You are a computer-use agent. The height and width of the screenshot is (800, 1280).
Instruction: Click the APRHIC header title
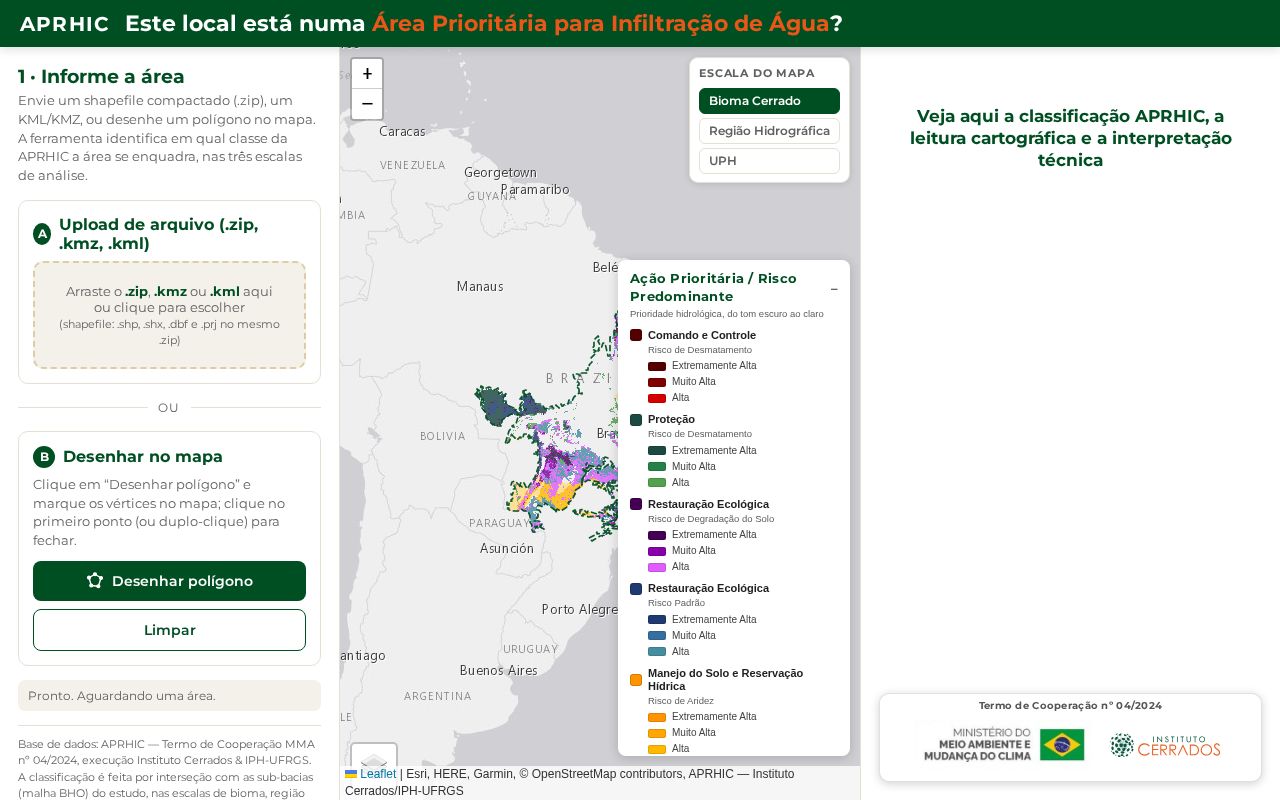pyautogui.click(x=65, y=24)
